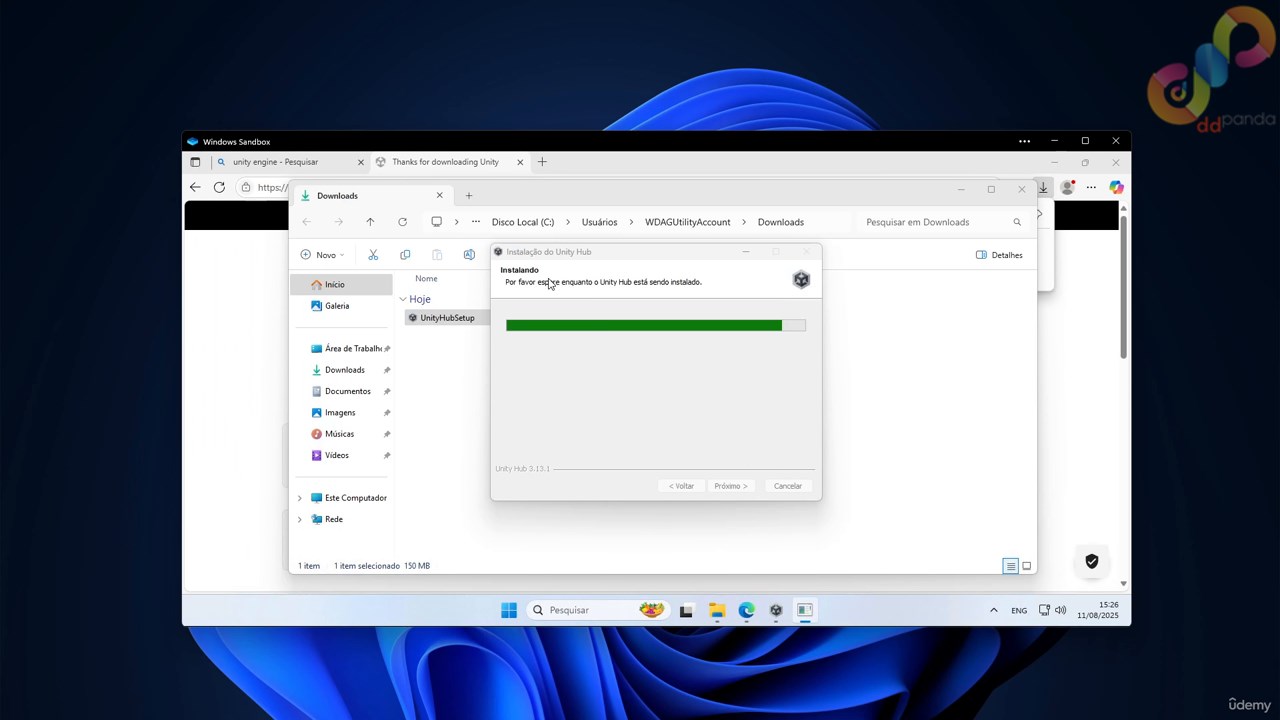Switch Explorer to details list view
Image resolution: width=1280 pixels, height=720 pixels.
click(1011, 566)
